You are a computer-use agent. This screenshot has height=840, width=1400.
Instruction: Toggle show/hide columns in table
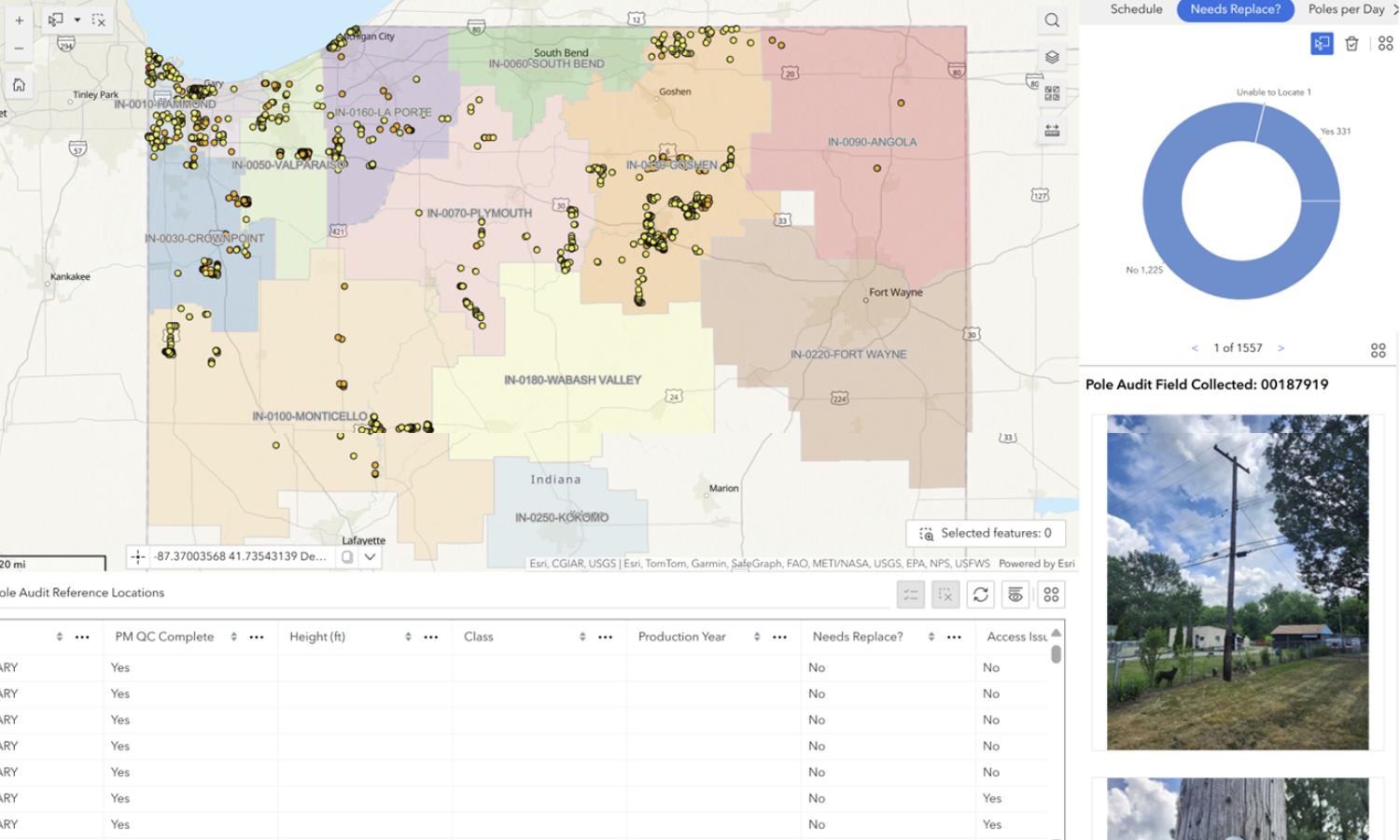tap(1015, 595)
